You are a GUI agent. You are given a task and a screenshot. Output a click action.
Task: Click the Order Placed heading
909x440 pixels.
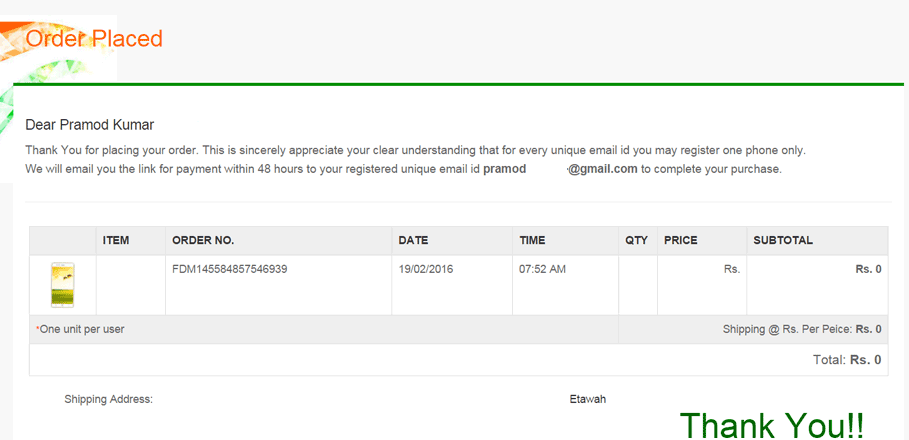point(94,39)
